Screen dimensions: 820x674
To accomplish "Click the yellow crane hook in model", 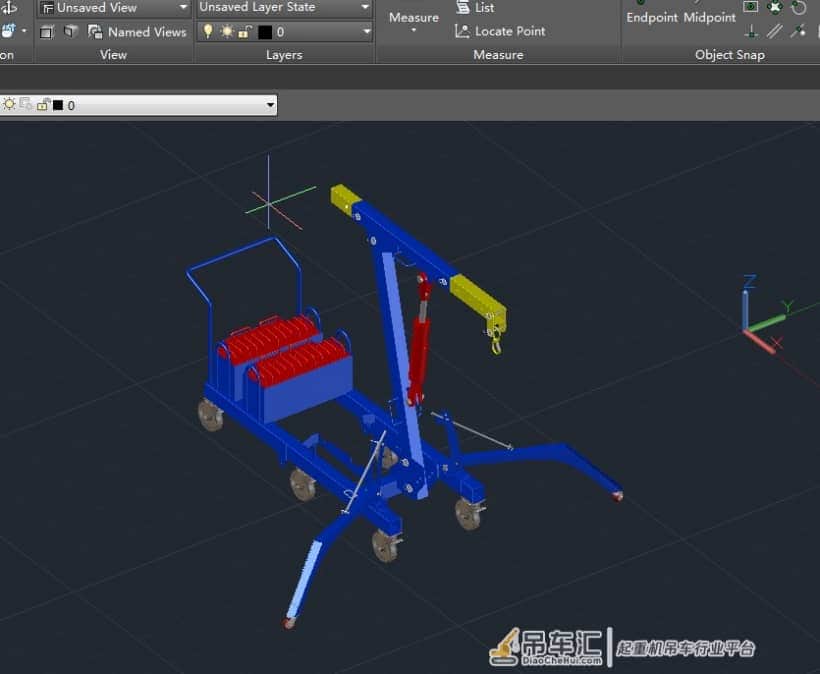I will click(x=495, y=342).
